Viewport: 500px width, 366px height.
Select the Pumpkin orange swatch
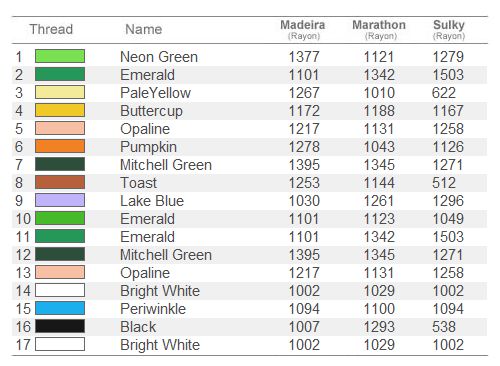(60, 146)
